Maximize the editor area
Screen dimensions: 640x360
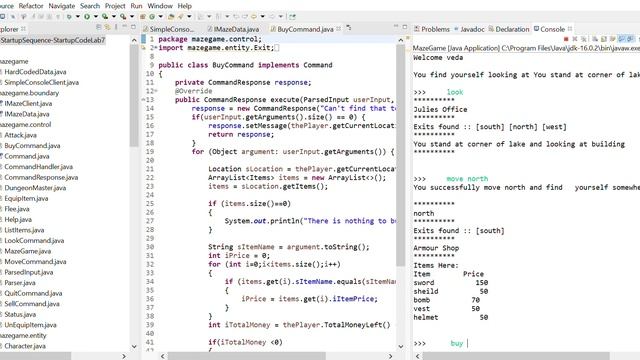point(405,27)
